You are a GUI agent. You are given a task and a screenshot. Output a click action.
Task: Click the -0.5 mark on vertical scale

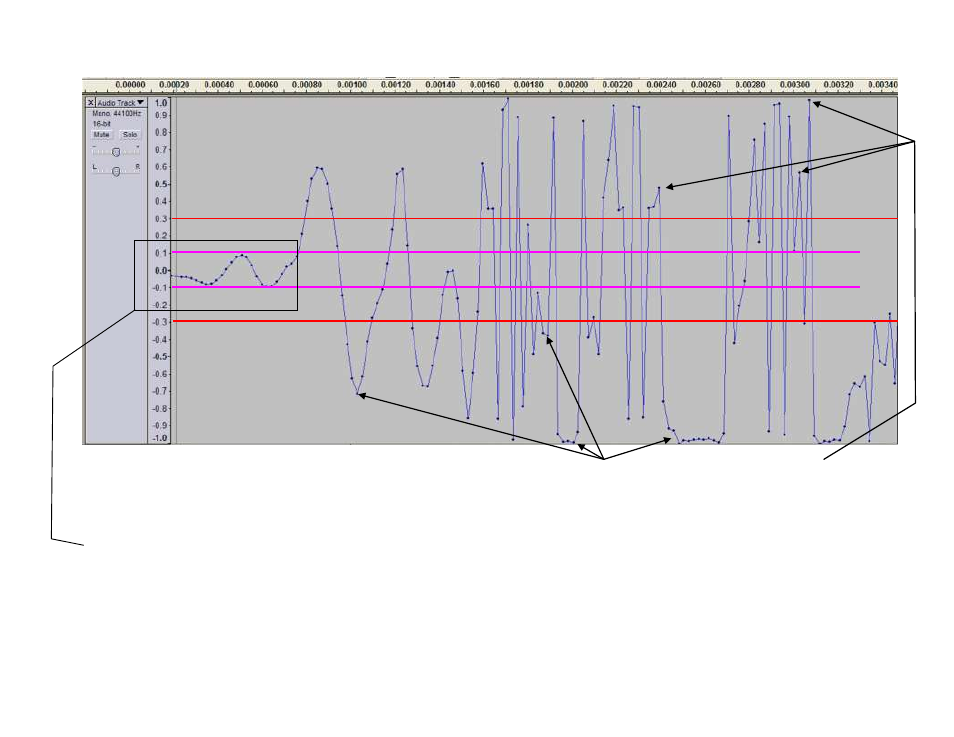pyautogui.click(x=159, y=357)
